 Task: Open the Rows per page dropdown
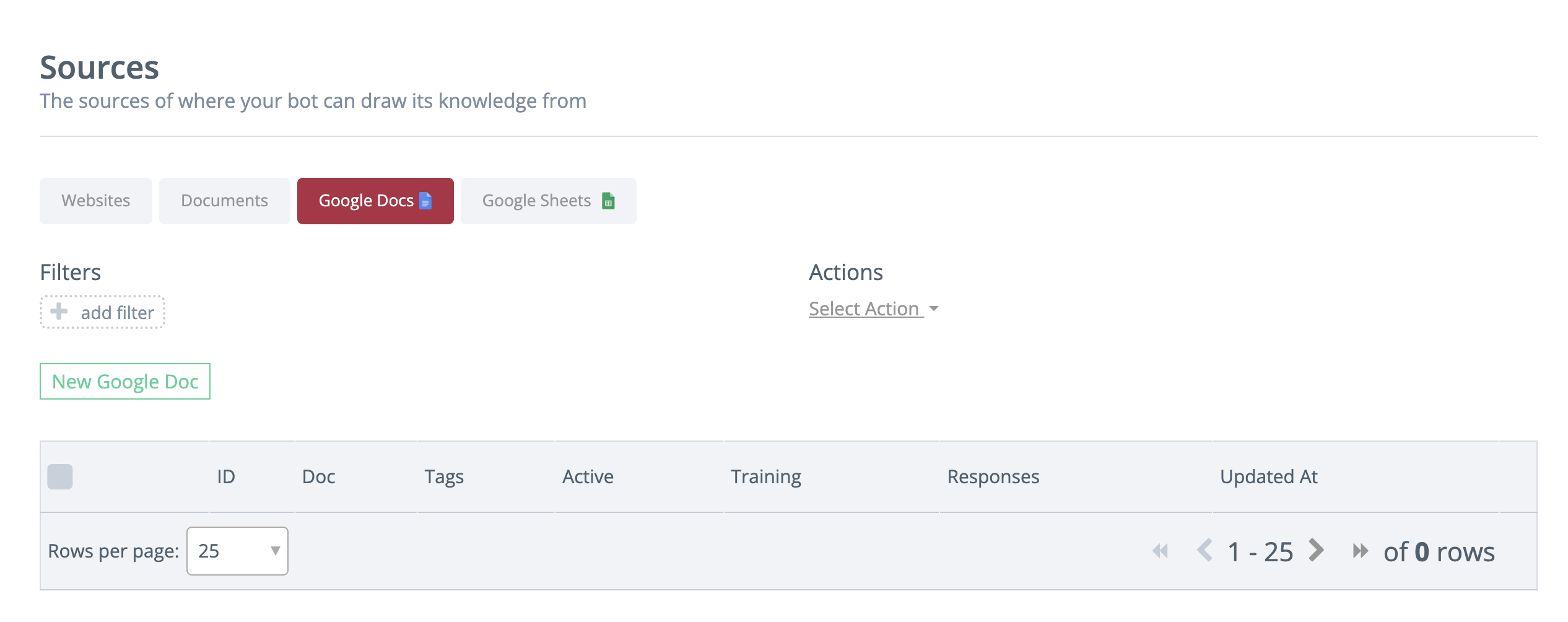click(237, 551)
